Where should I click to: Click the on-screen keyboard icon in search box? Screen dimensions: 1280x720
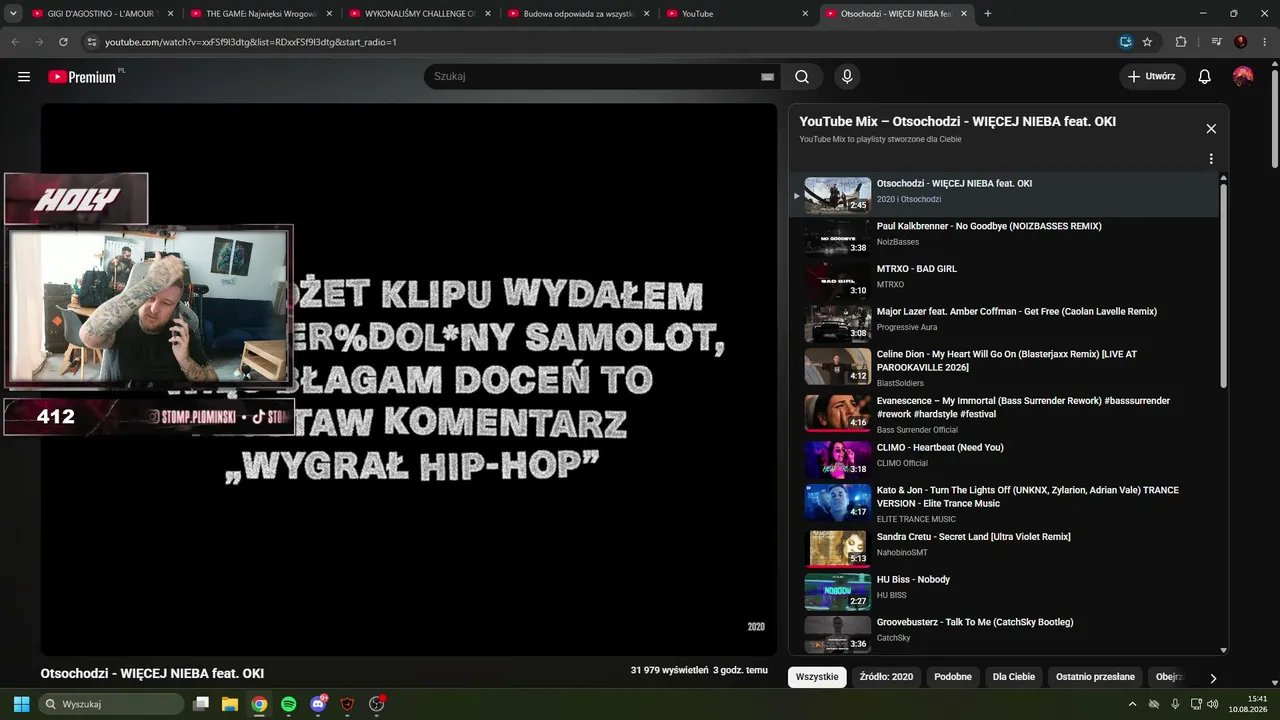coord(767,77)
